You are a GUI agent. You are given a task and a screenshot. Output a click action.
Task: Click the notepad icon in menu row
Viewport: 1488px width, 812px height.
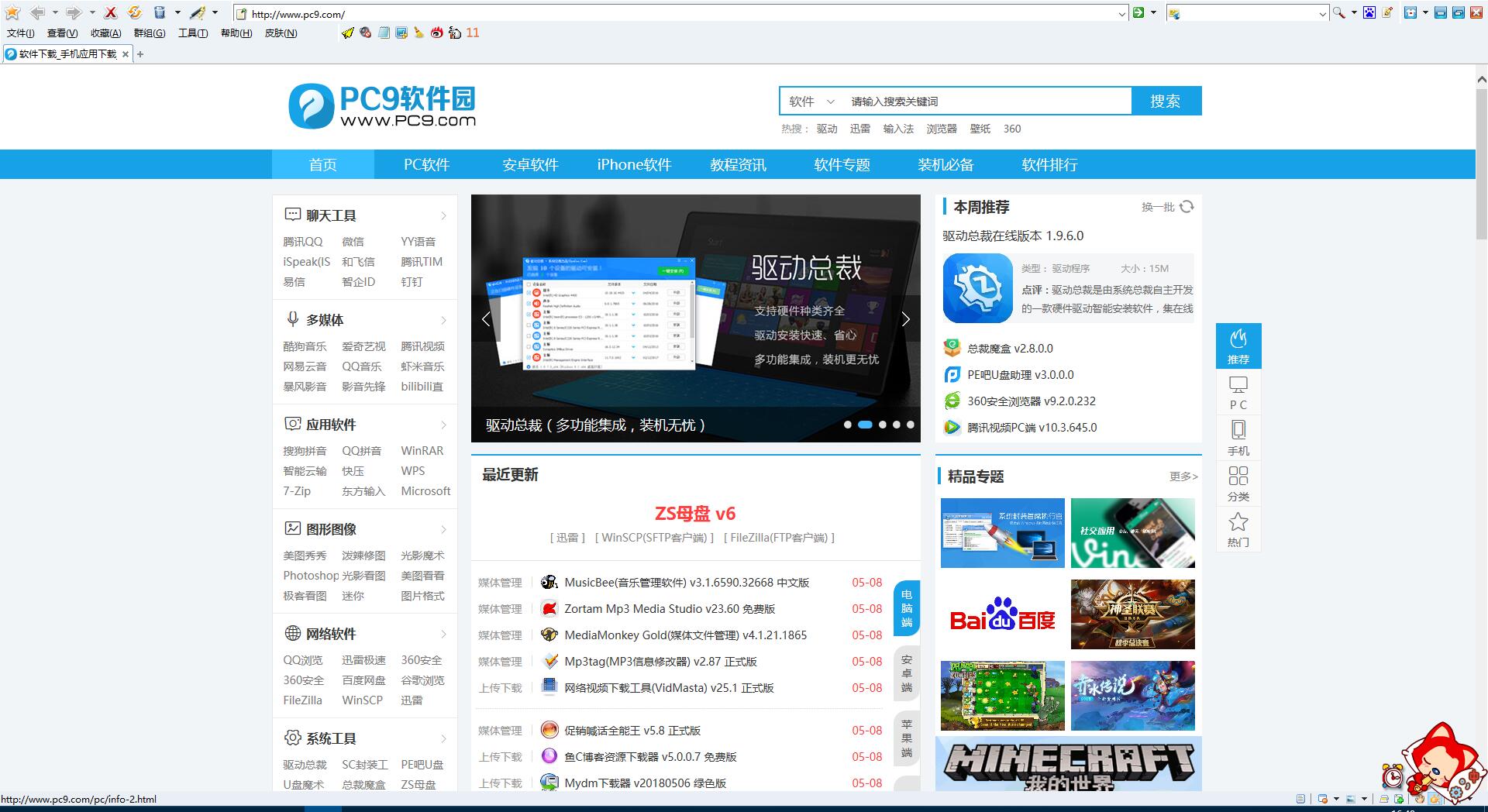(x=384, y=33)
